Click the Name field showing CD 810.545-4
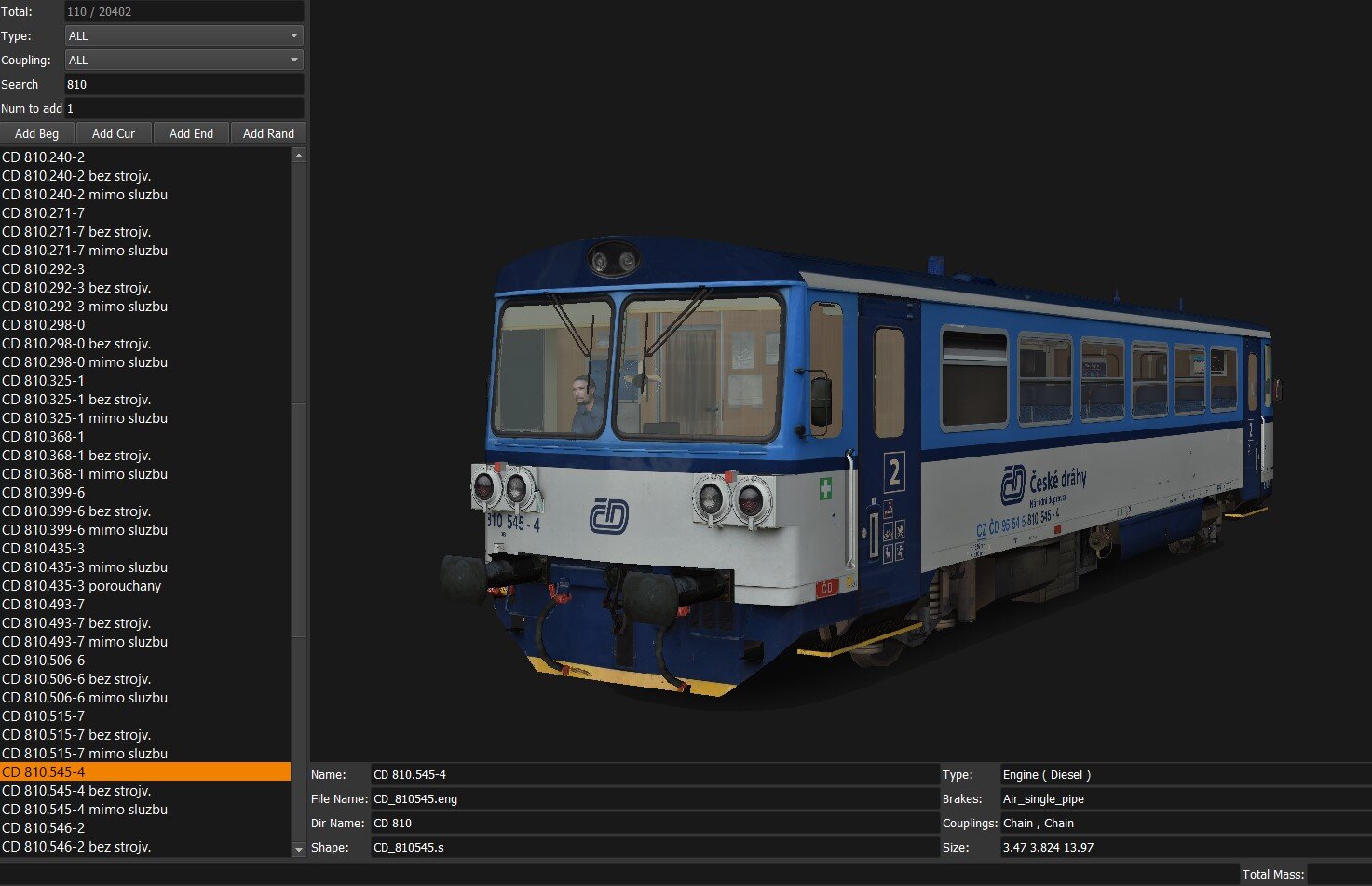The image size is (1372, 886). pyautogui.click(x=655, y=774)
